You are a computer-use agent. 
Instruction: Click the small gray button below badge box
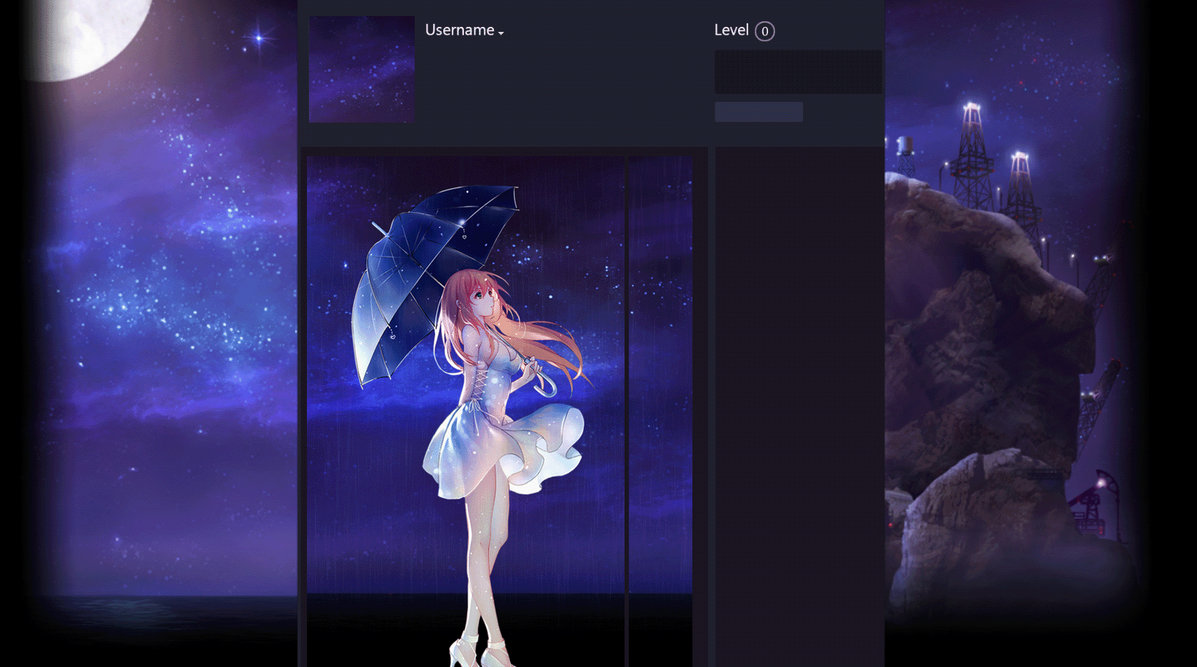click(759, 111)
